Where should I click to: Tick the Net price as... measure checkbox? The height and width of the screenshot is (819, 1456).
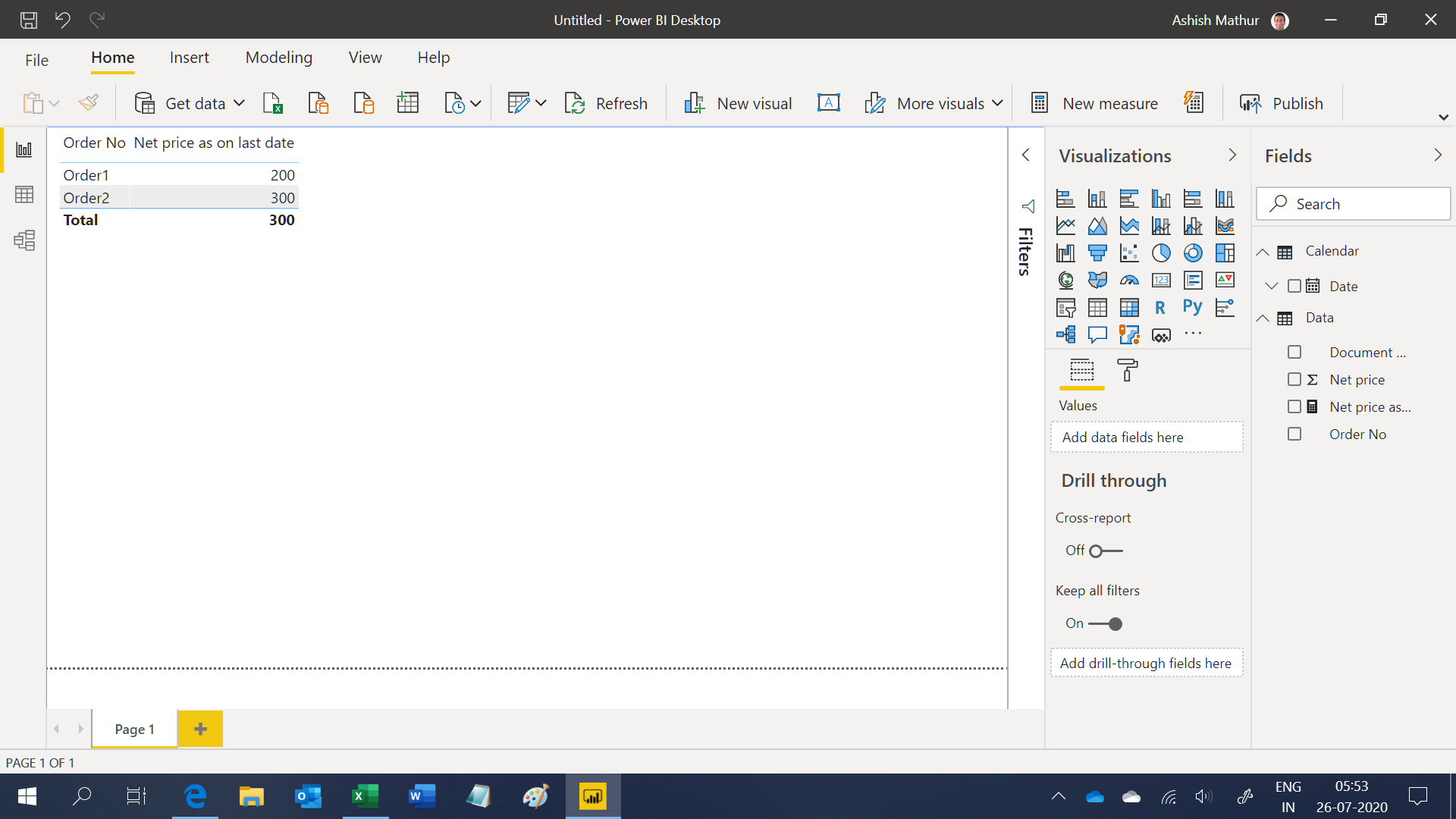(1294, 406)
